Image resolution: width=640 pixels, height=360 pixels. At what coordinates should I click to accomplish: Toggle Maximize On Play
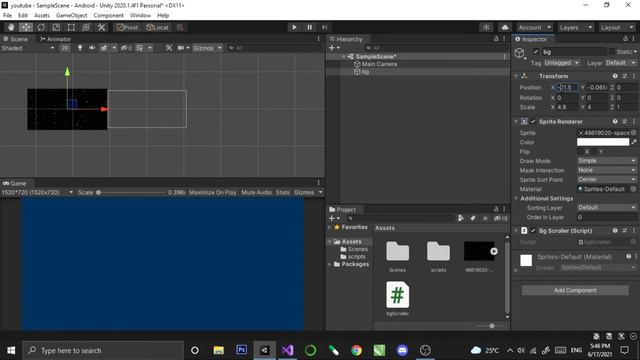coord(213,192)
